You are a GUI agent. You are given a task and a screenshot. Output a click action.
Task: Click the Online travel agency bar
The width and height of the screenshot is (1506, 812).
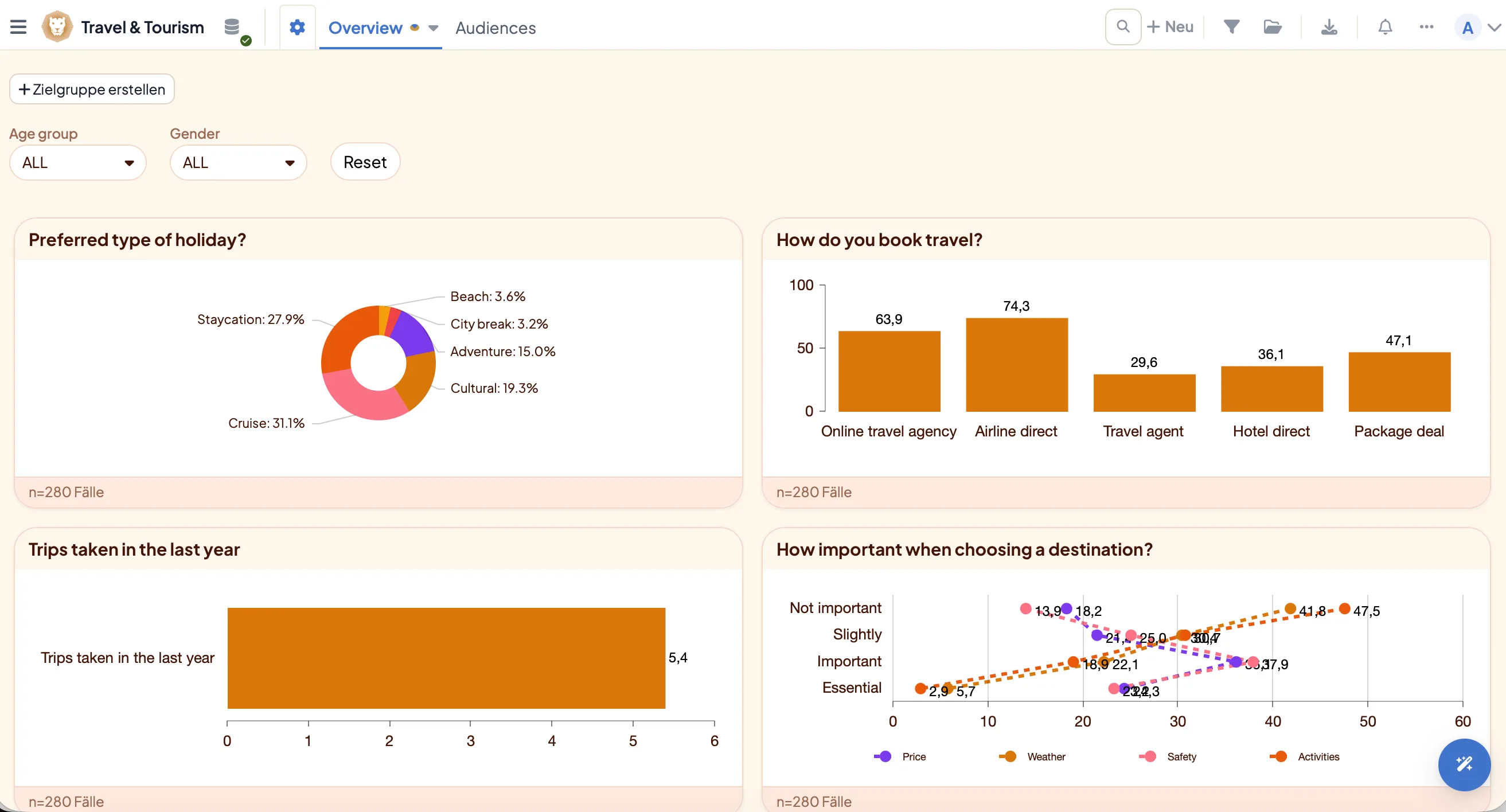[889, 371]
